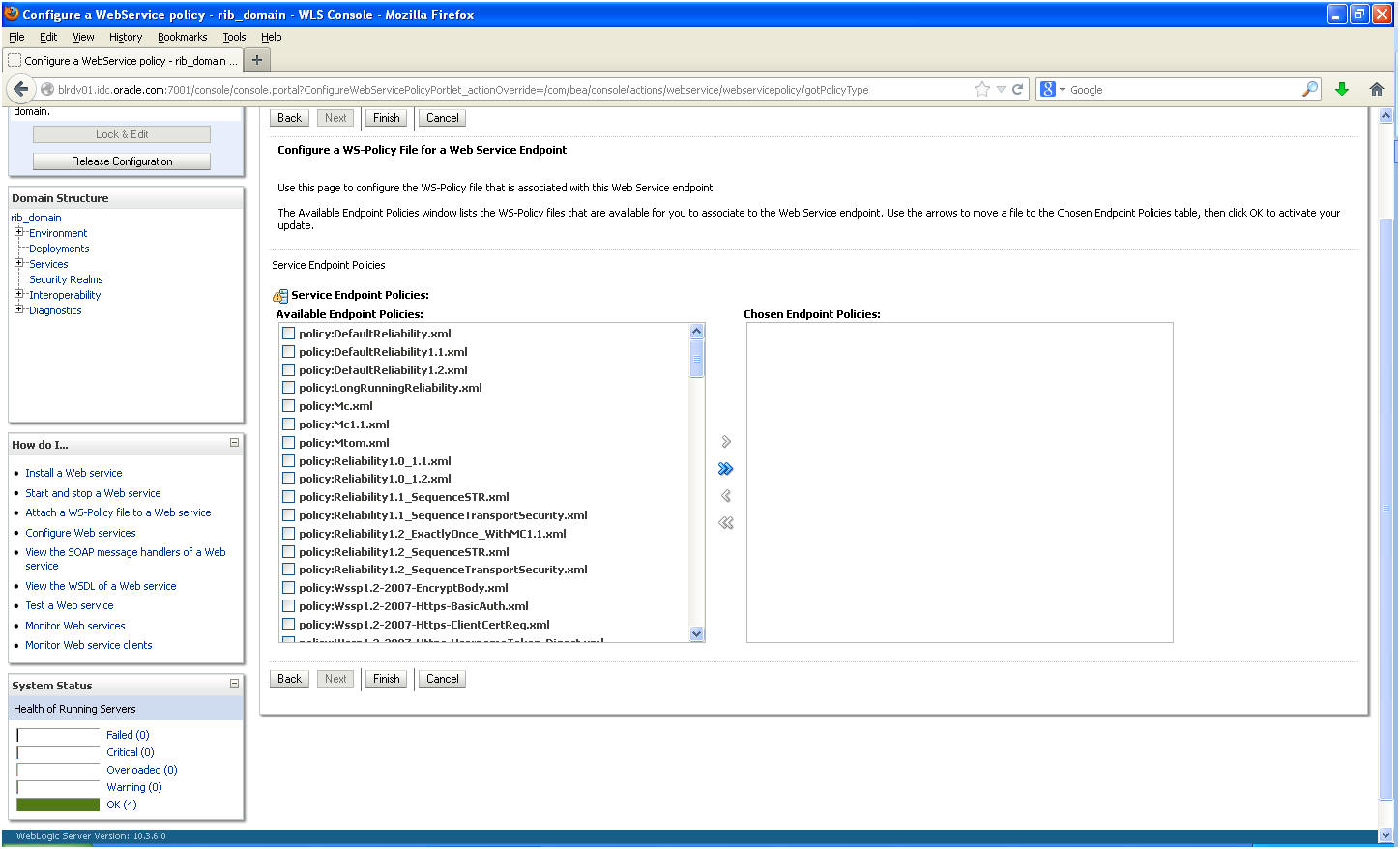Open Test a Web service help link

click(70, 605)
